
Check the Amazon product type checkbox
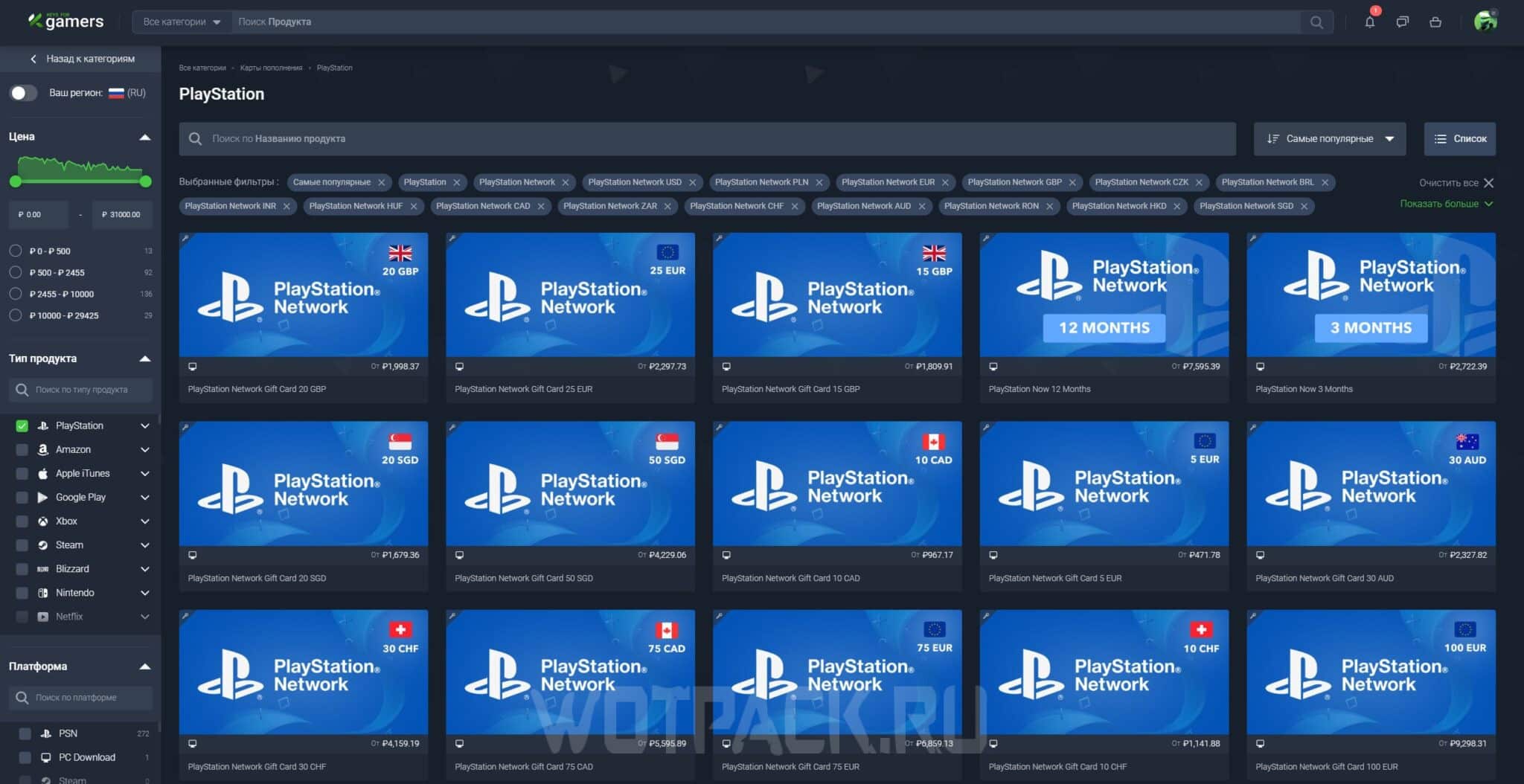coord(22,449)
